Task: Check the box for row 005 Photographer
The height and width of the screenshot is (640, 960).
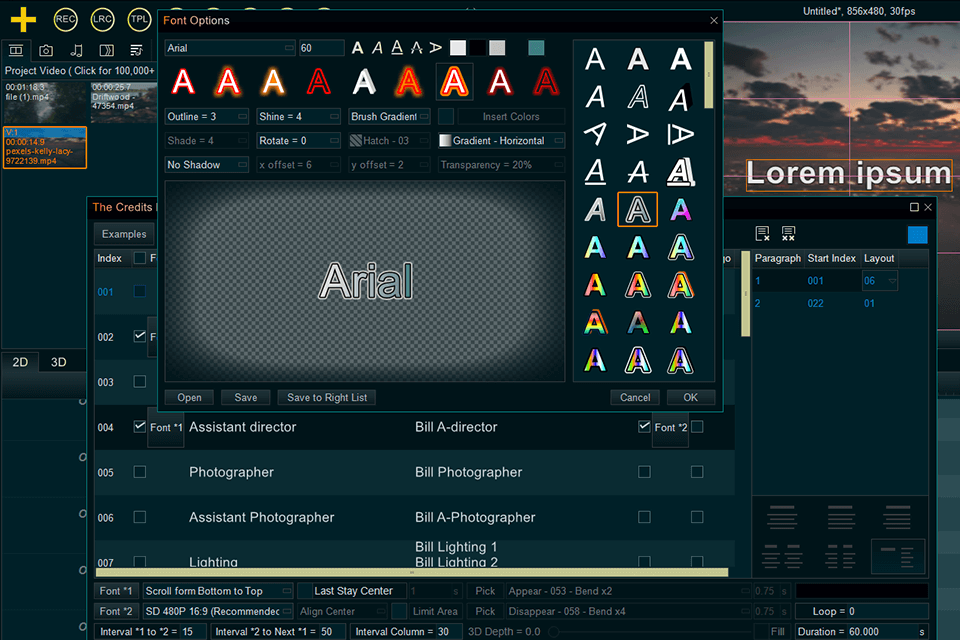Action: tap(140, 472)
